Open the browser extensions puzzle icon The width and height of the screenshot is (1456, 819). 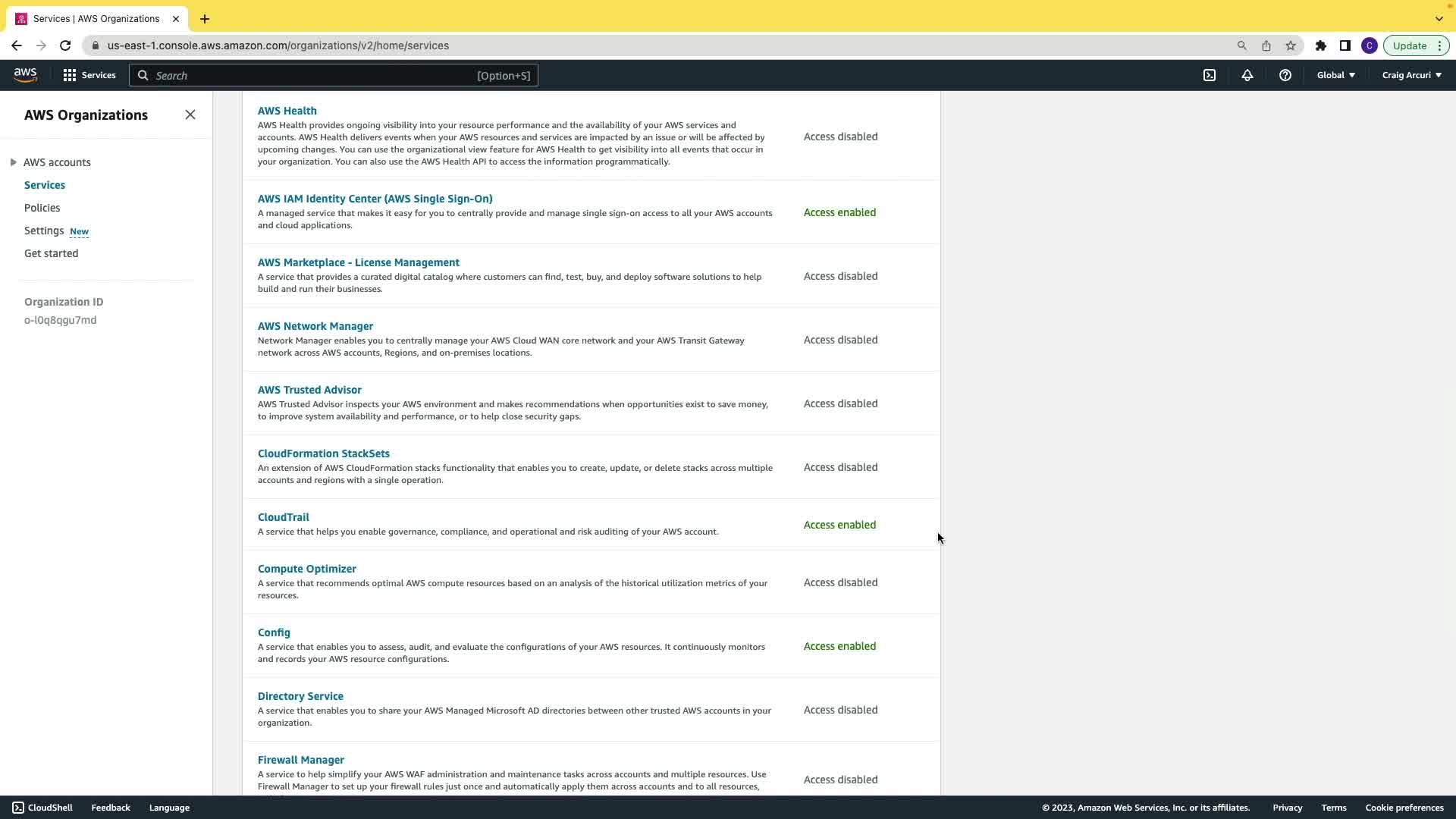click(x=1321, y=45)
